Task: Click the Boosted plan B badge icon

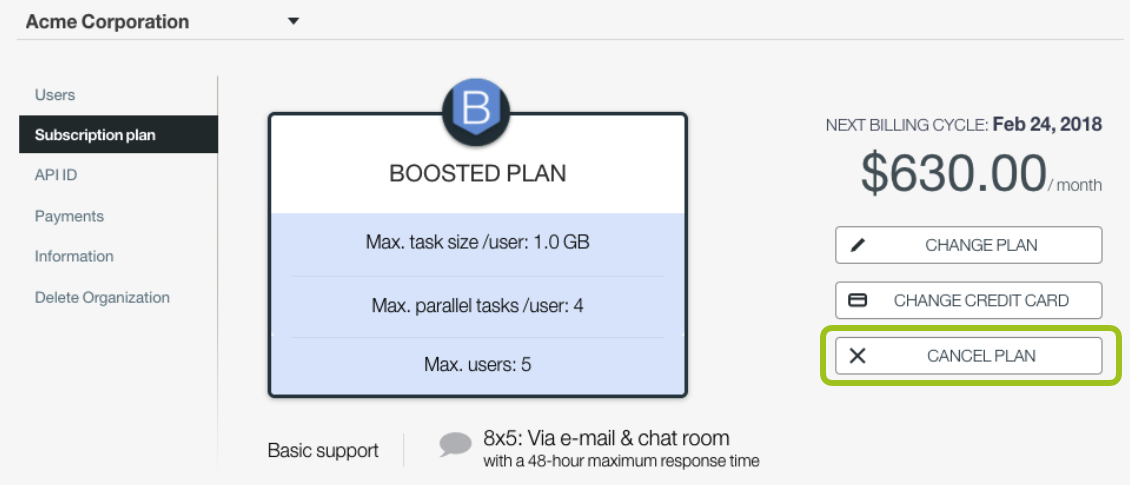Action: click(476, 112)
